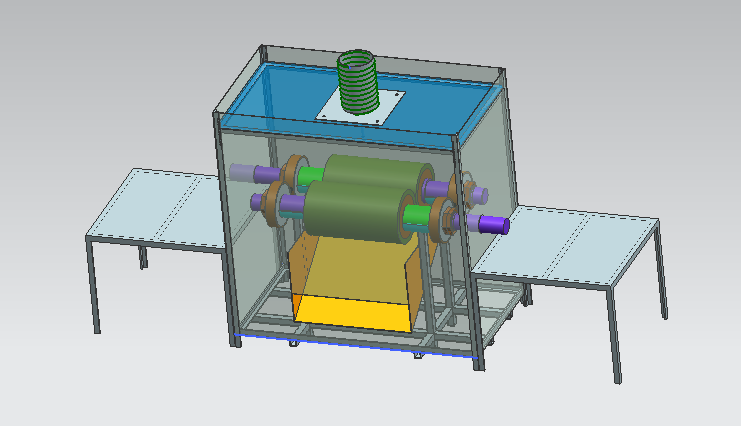Select the purple shaft end at far left
Image resolution: width=741 pixels, height=426 pixels.
241,171
